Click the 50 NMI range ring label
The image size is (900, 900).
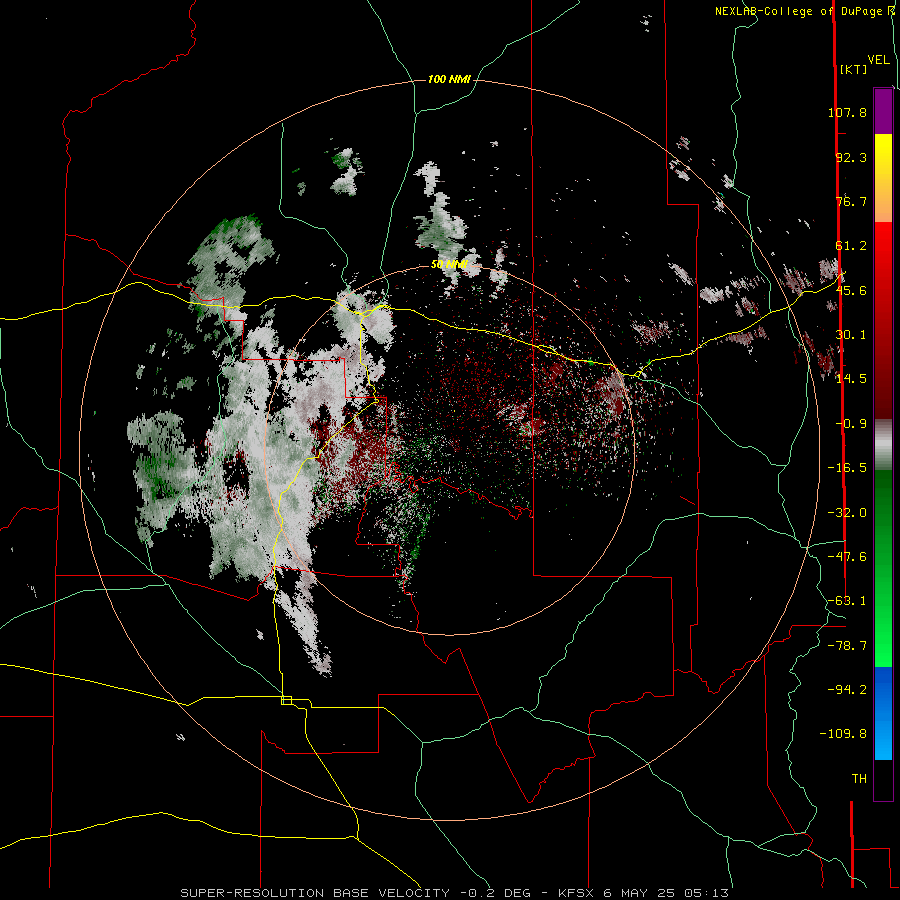449,265
